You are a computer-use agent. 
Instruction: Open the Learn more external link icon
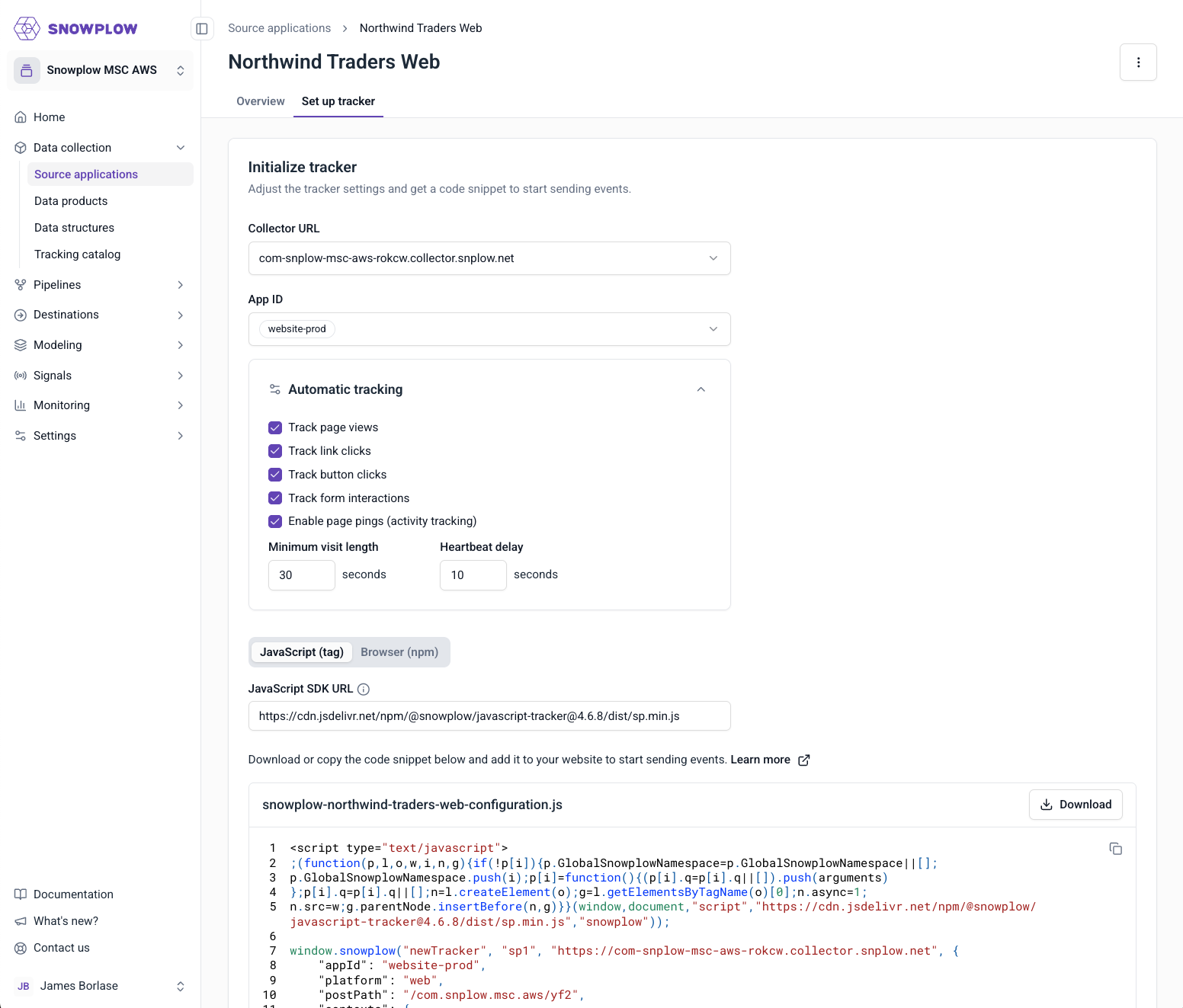(803, 760)
